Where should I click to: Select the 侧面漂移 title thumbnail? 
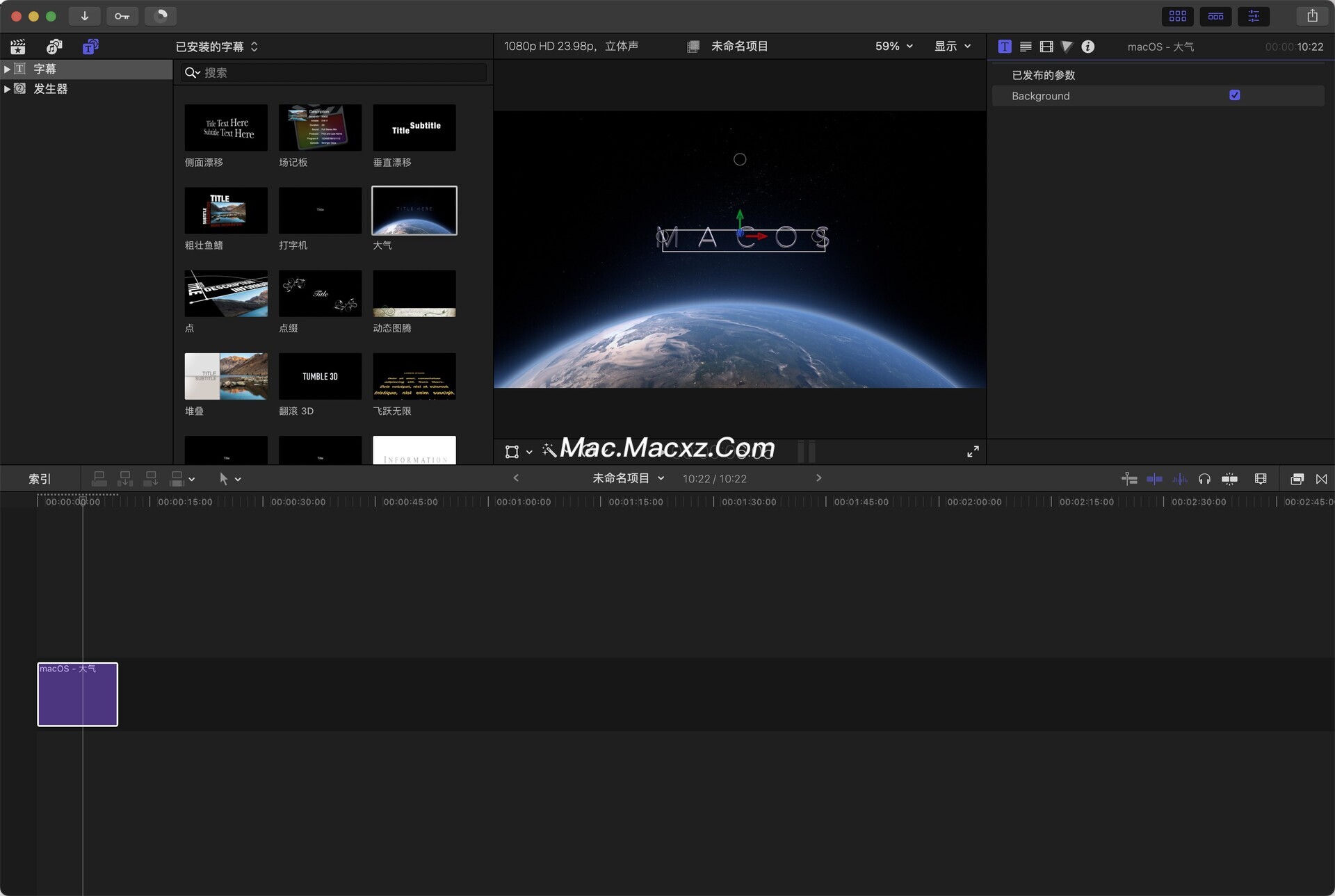226,127
